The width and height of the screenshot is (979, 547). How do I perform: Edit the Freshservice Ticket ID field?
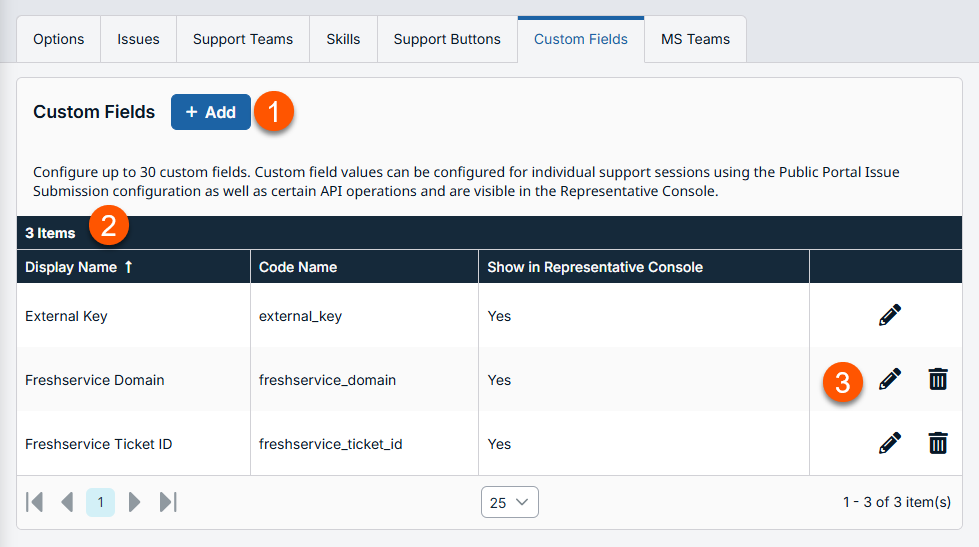tap(889, 443)
